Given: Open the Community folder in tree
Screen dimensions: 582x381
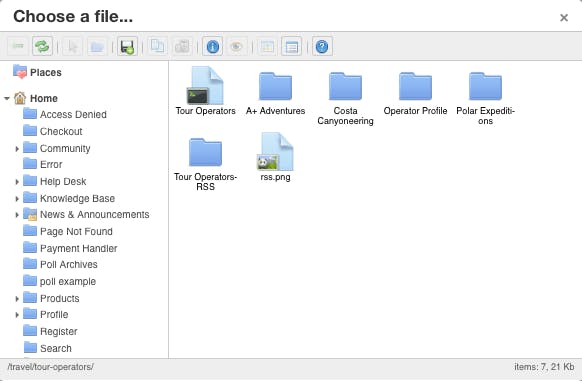Looking at the screenshot, I should click(56, 148).
